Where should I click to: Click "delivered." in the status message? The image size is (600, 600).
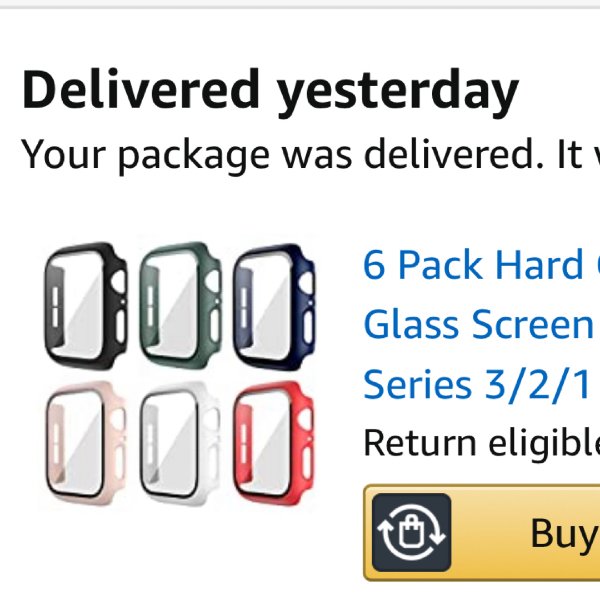(454, 154)
